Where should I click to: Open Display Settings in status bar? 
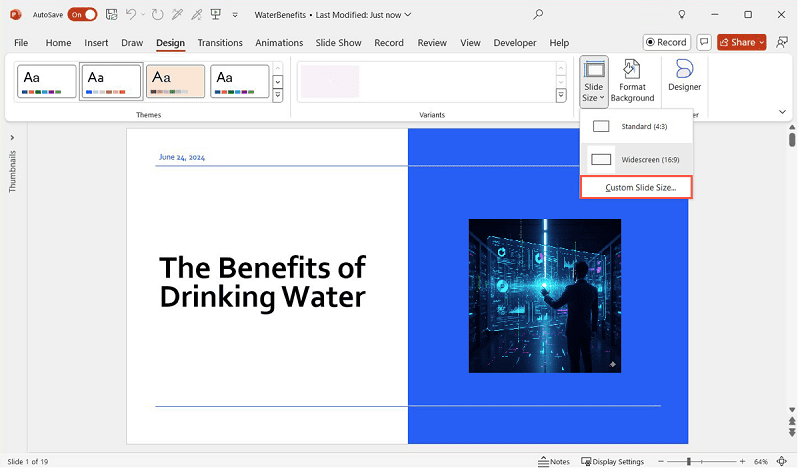(x=612, y=461)
